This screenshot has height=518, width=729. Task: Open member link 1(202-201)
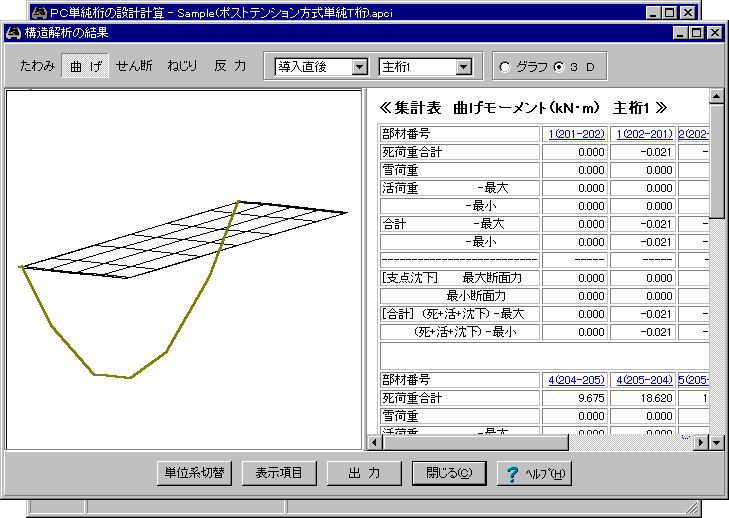(x=644, y=134)
